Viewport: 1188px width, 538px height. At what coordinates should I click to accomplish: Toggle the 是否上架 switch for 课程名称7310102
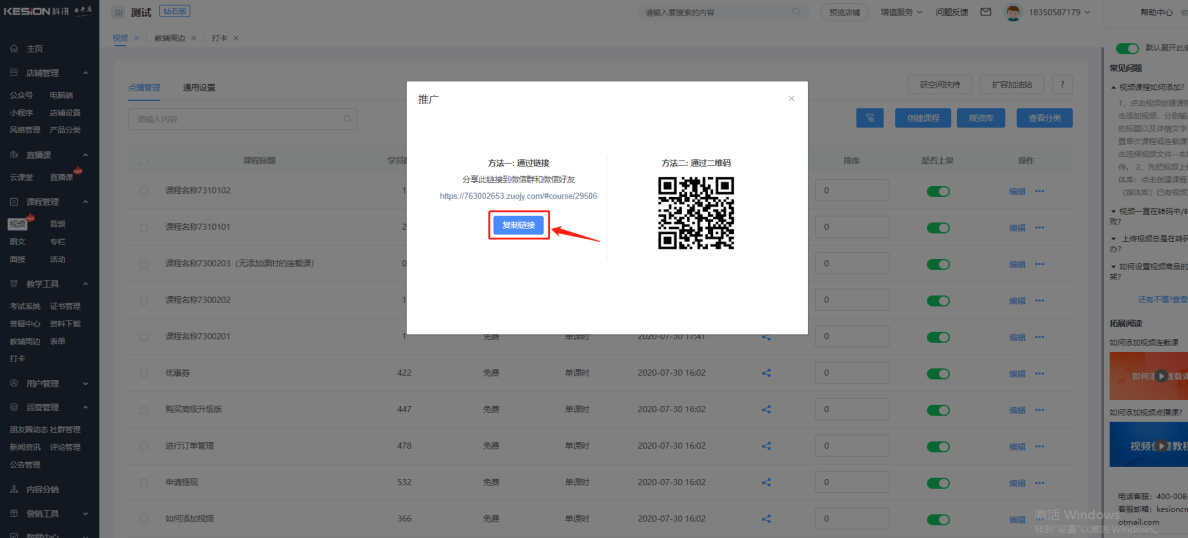[x=937, y=191]
